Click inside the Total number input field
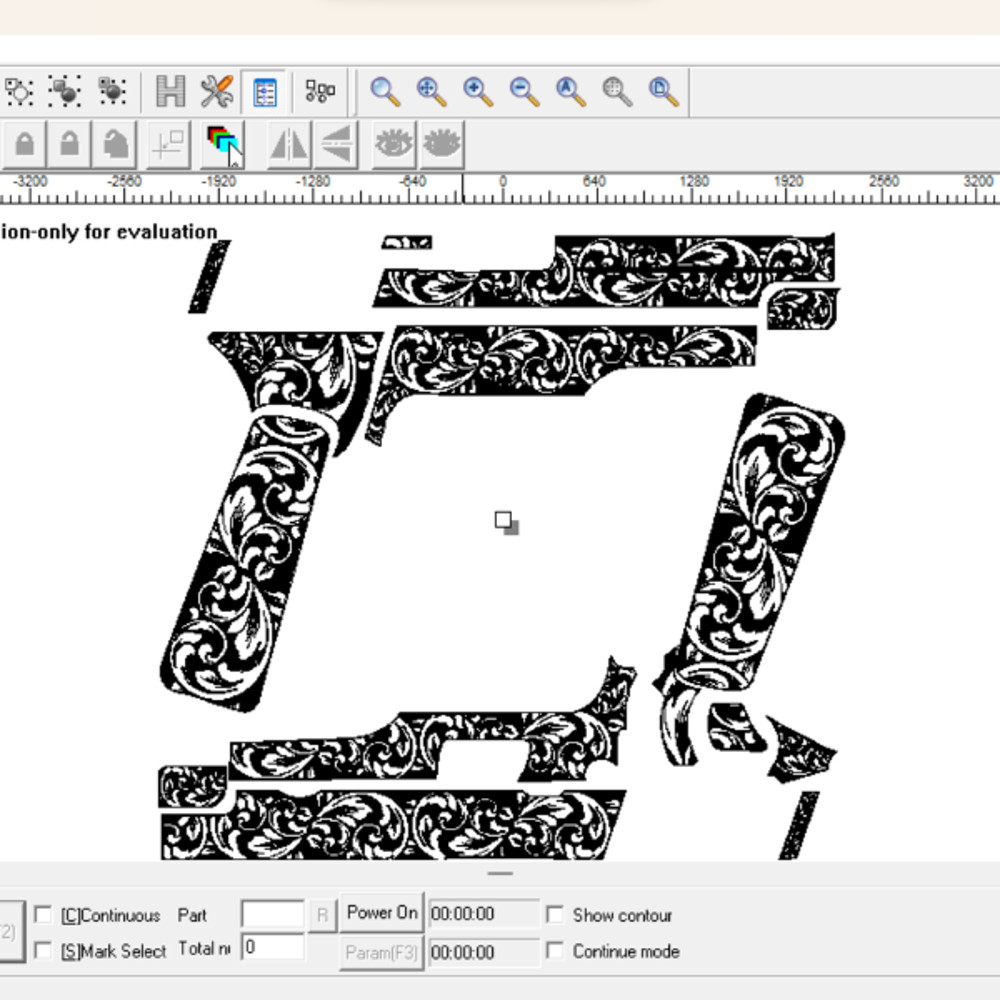The image size is (1000, 1000). pos(273,948)
